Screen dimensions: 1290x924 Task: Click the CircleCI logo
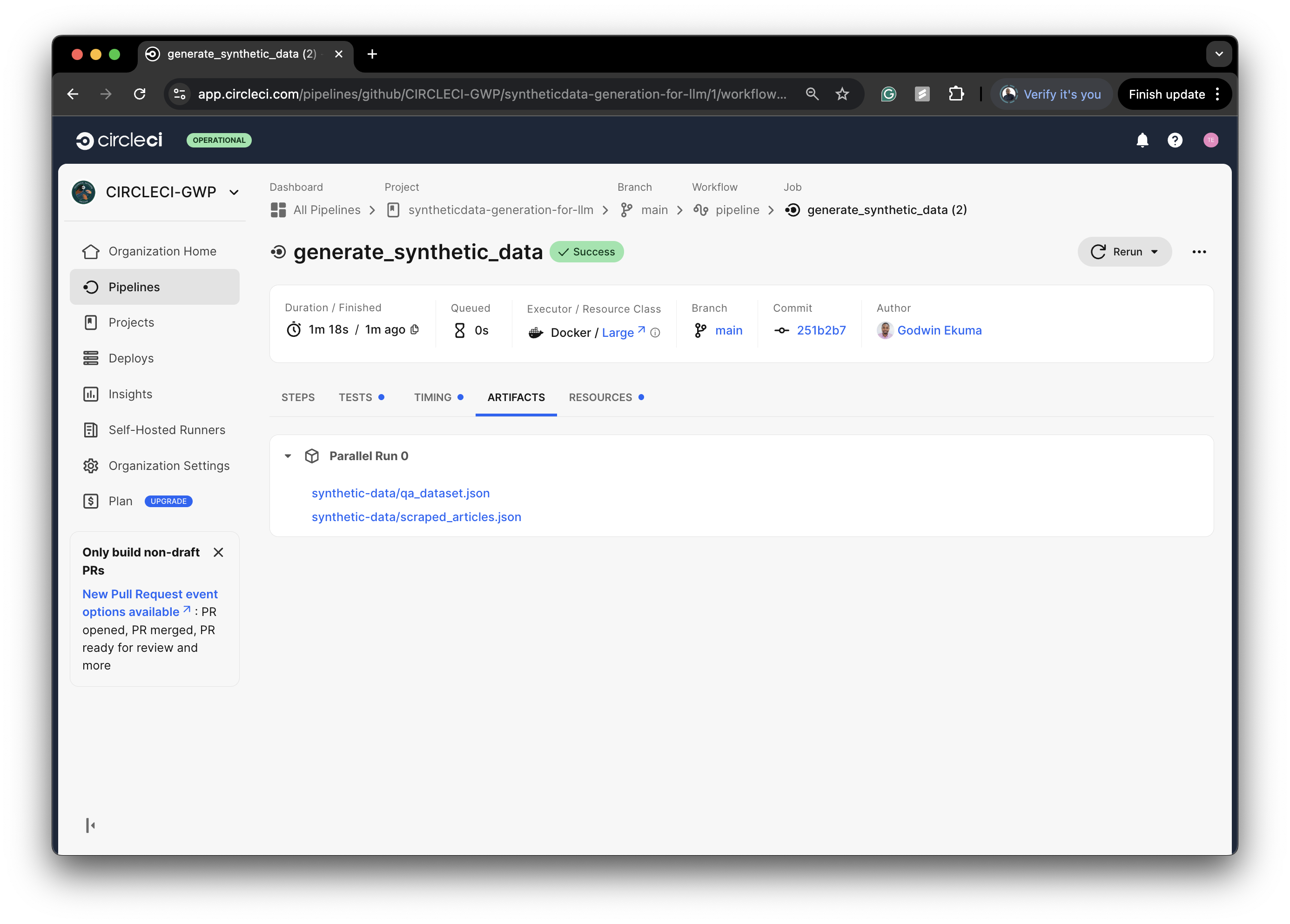(119, 141)
